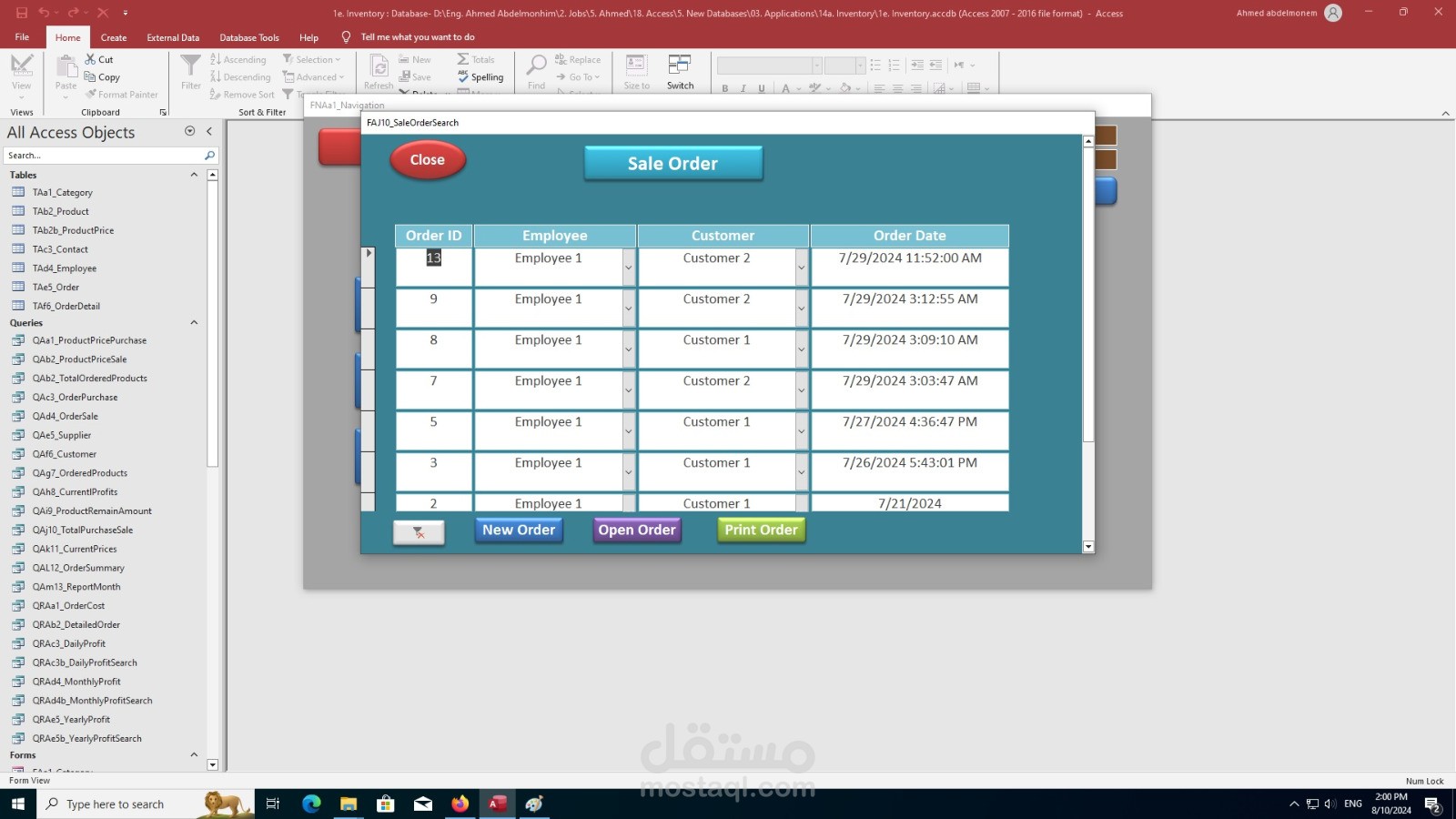Open Microsoft Edge from taskbar
The height and width of the screenshot is (819, 1456).
pyautogui.click(x=311, y=804)
